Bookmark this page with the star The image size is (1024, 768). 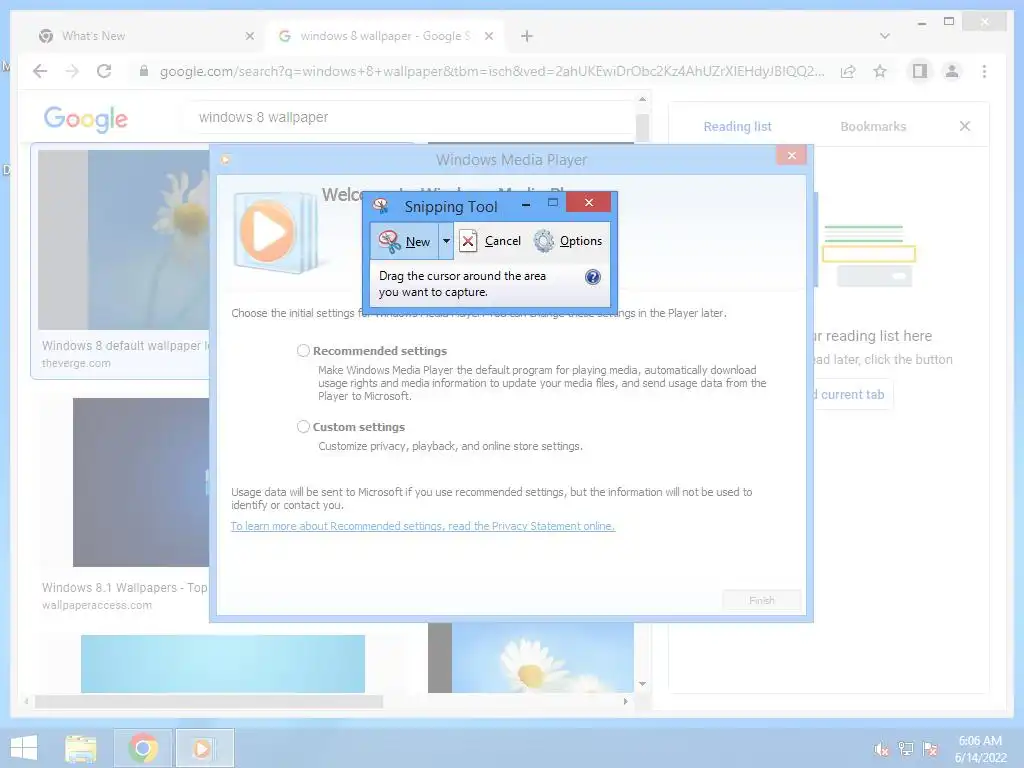pos(880,71)
